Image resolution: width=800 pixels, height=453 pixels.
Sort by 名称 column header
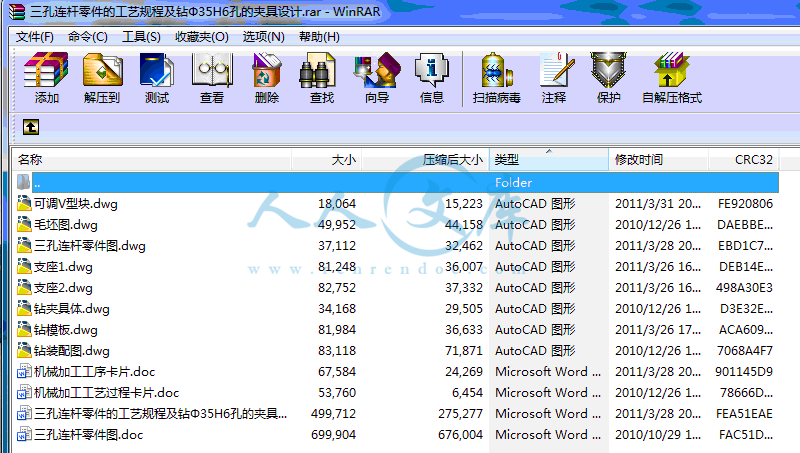pyautogui.click(x=152, y=160)
